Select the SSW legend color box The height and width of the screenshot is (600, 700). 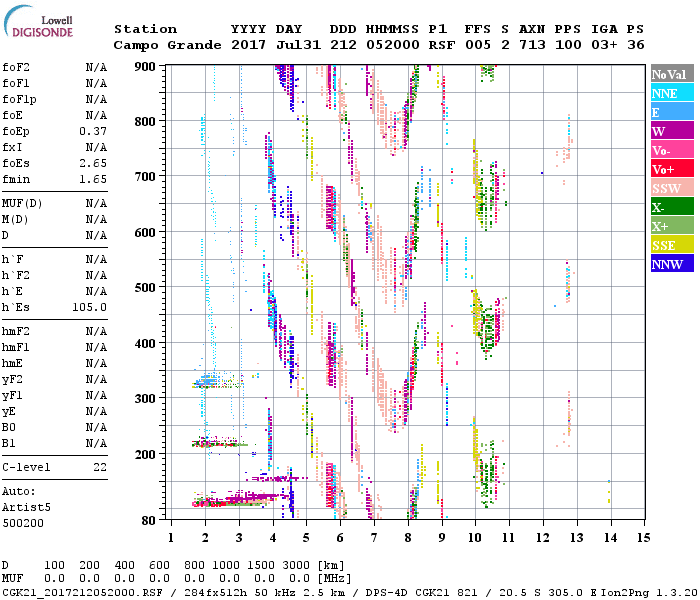click(x=671, y=188)
